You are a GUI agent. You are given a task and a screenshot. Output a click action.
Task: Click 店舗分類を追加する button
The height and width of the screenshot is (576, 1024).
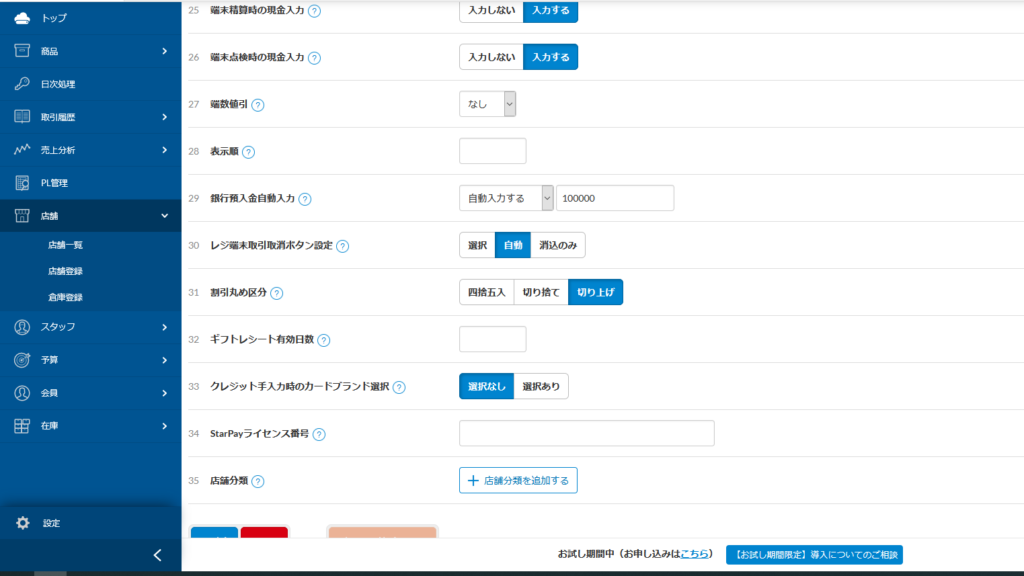pos(518,481)
